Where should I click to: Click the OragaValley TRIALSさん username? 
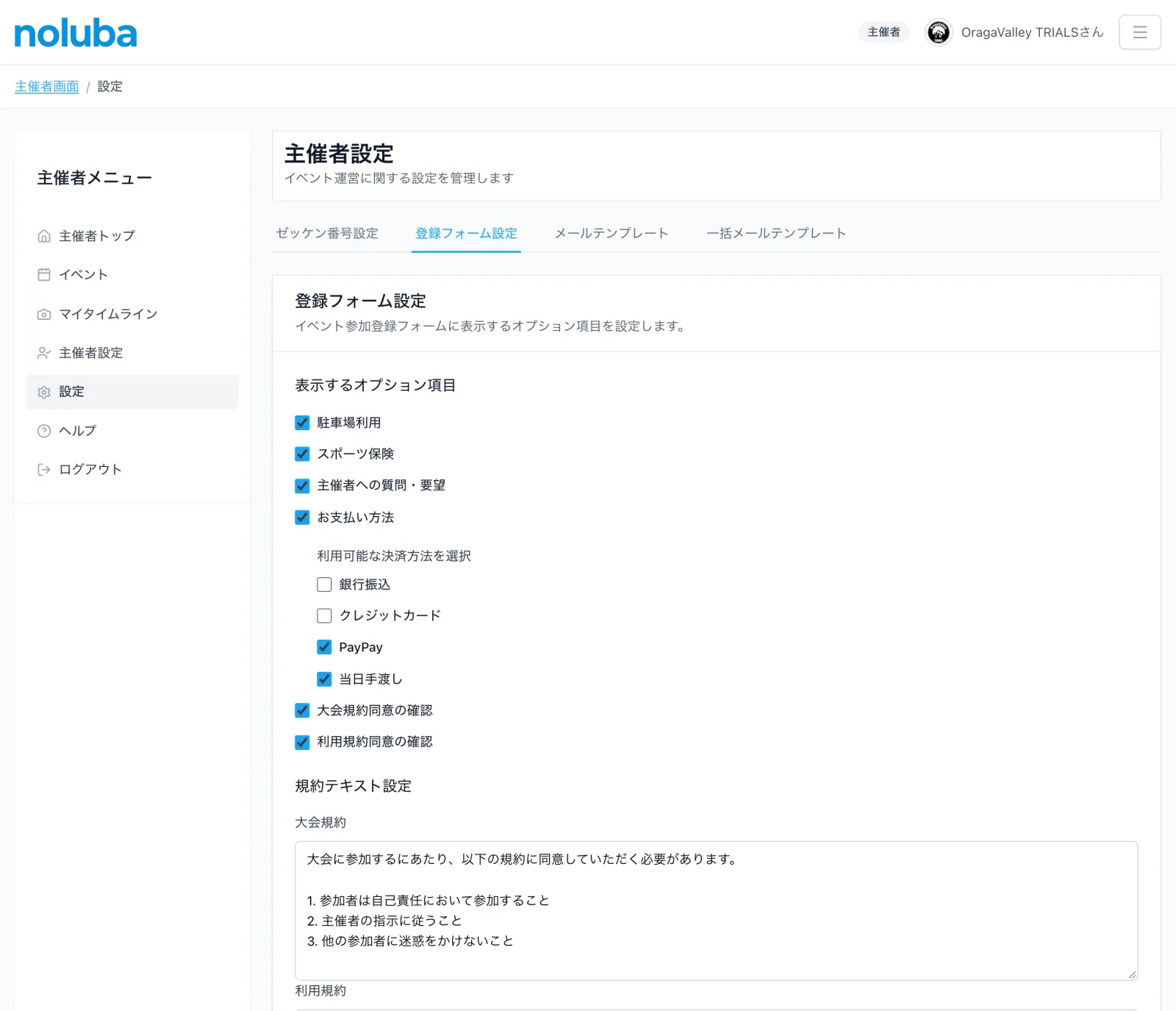[x=1033, y=32]
